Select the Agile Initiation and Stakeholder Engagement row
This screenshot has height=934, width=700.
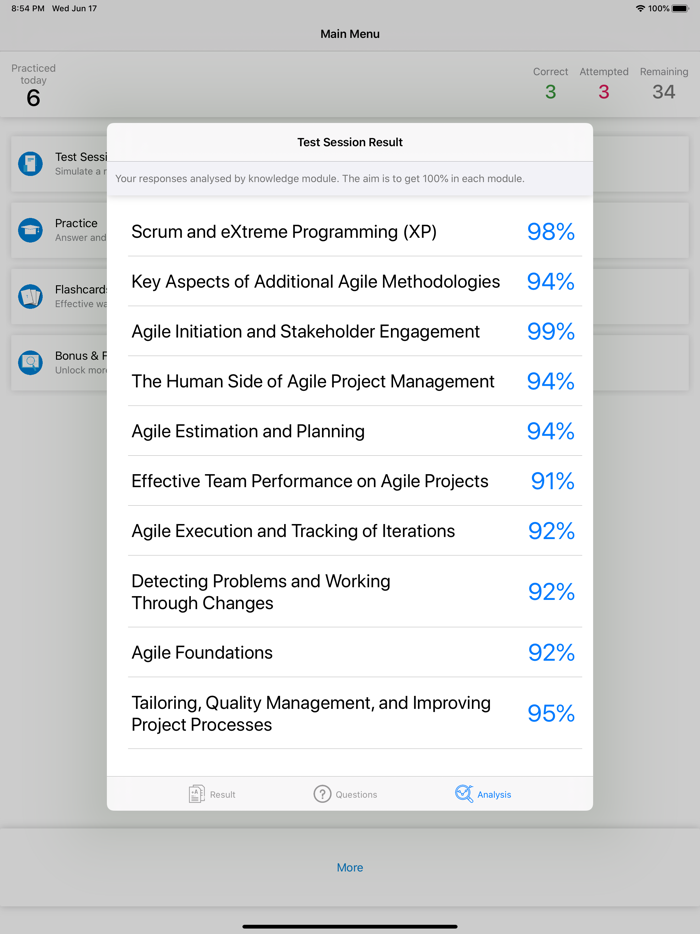click(x=350, y=331)
